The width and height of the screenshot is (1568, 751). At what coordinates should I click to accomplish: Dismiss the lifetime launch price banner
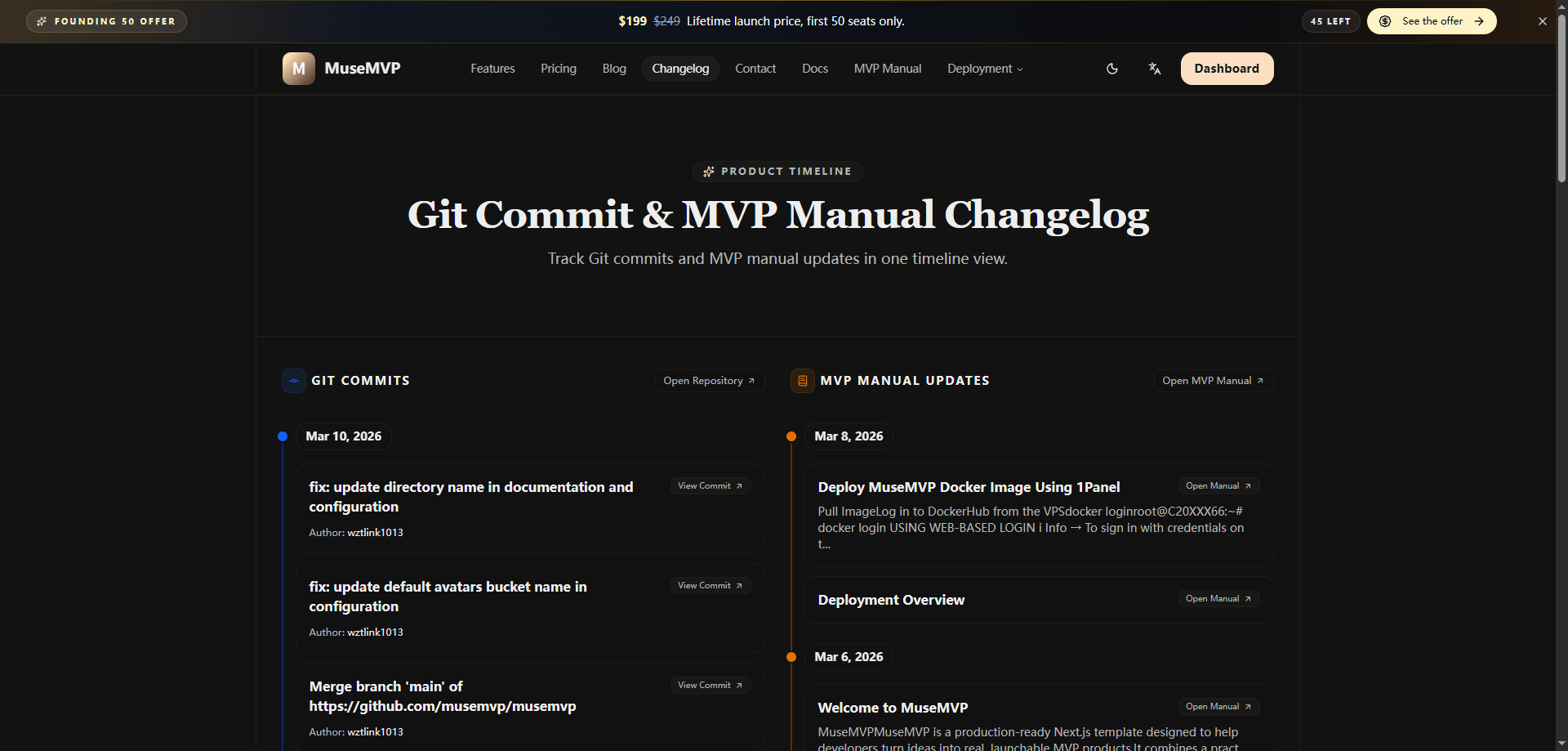pyautogui.click(x=1543, y=21)
